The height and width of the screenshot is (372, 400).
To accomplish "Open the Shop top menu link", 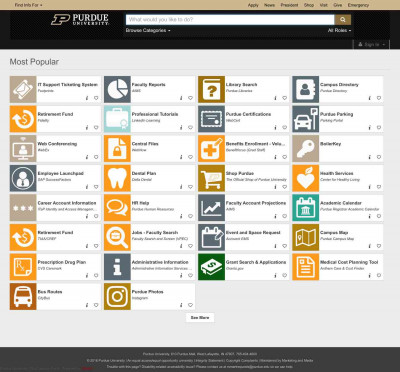I will pyautogui.click(x=309, y=5).
